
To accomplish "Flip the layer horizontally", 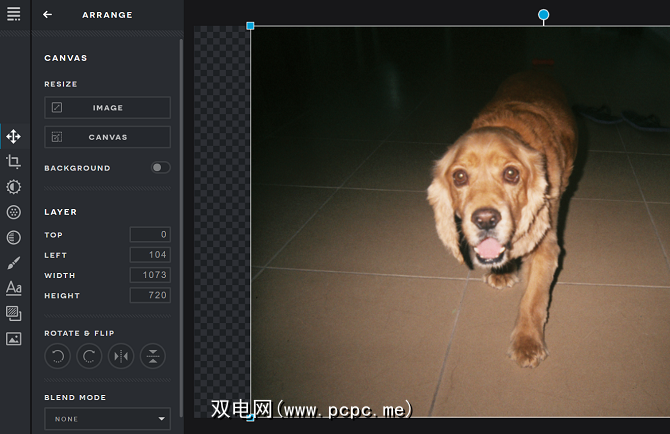I will pos(121,355).
